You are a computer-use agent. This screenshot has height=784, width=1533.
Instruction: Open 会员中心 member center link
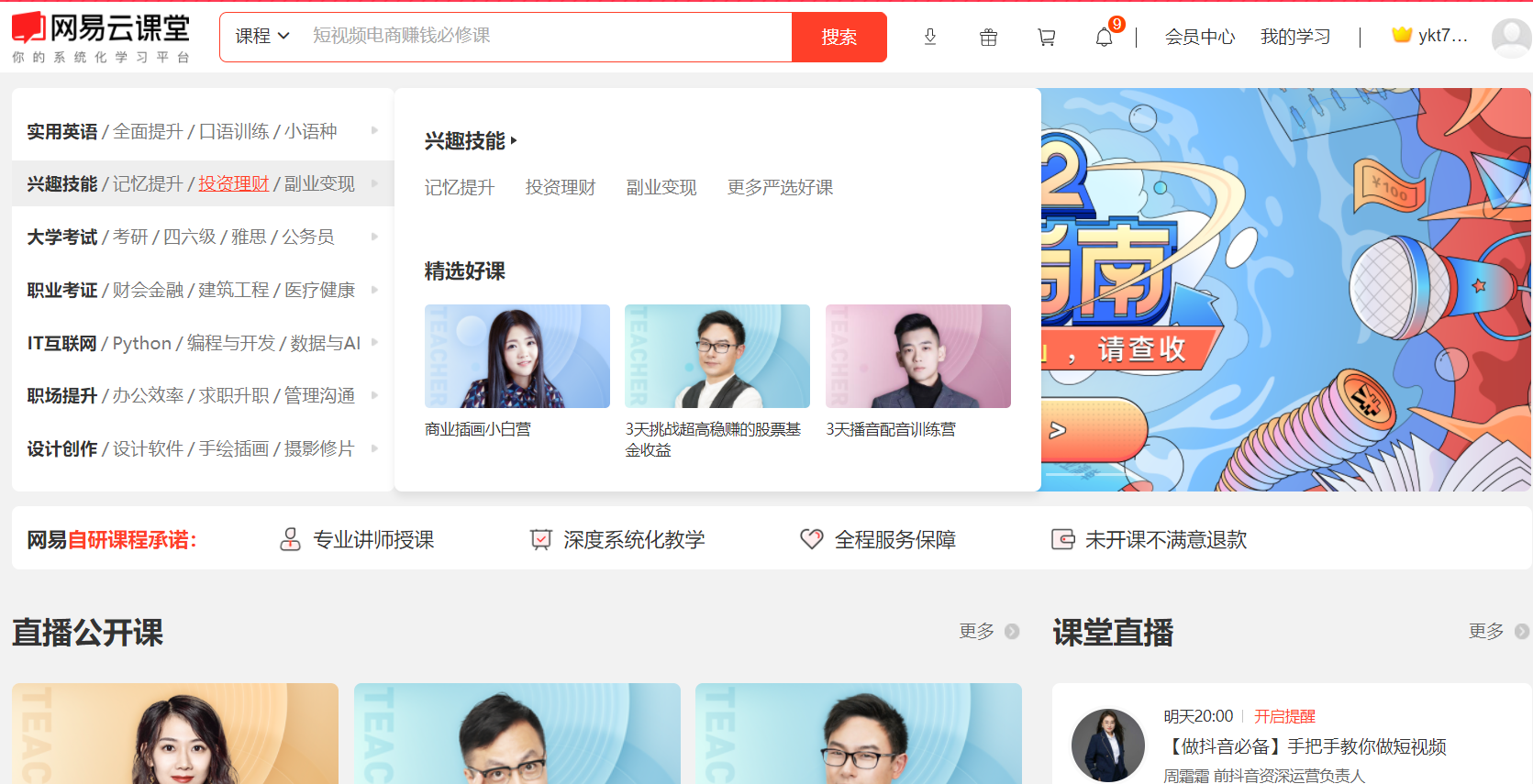(x=1200, y=37)
